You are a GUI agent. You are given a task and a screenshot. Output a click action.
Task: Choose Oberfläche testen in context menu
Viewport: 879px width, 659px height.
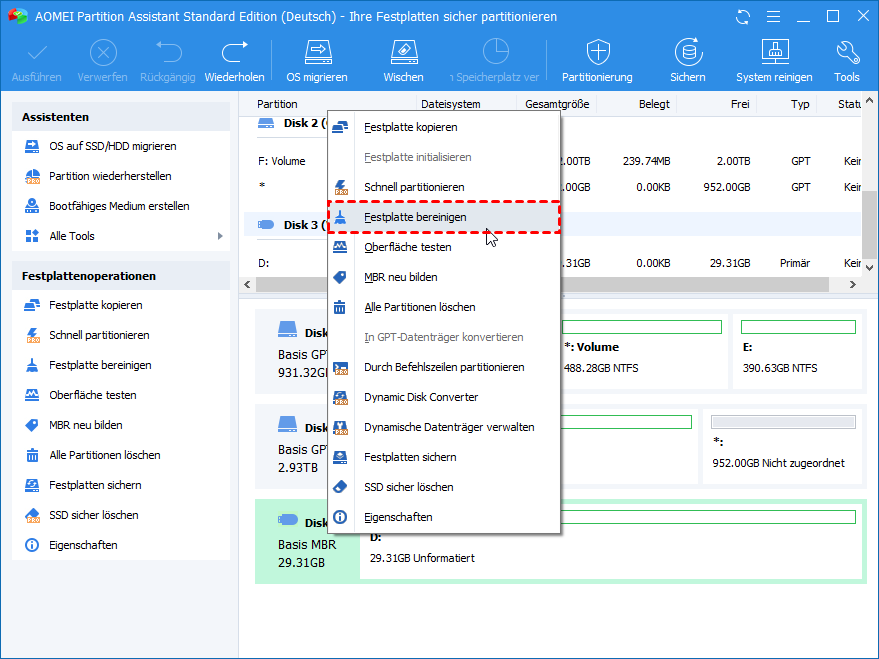pos(444,247)
